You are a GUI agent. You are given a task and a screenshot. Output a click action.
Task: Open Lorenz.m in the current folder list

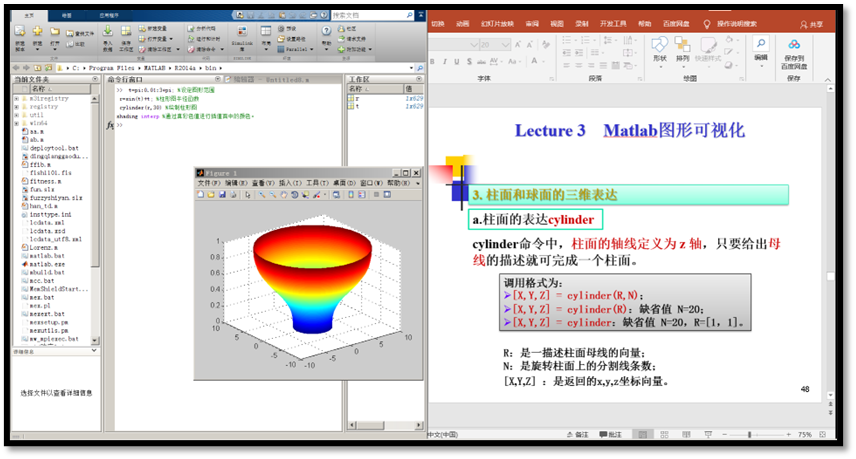point(42,247)
